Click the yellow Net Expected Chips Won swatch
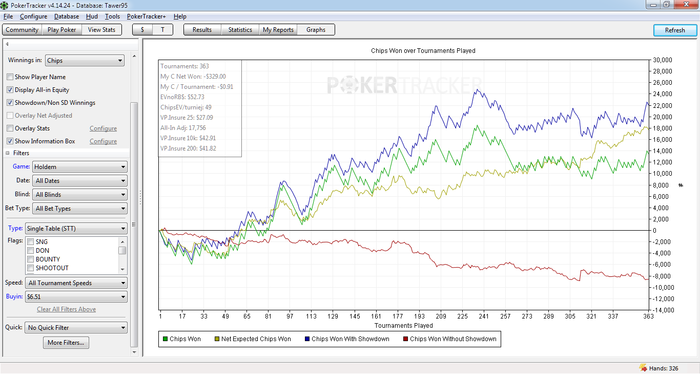 pos(217,339)
